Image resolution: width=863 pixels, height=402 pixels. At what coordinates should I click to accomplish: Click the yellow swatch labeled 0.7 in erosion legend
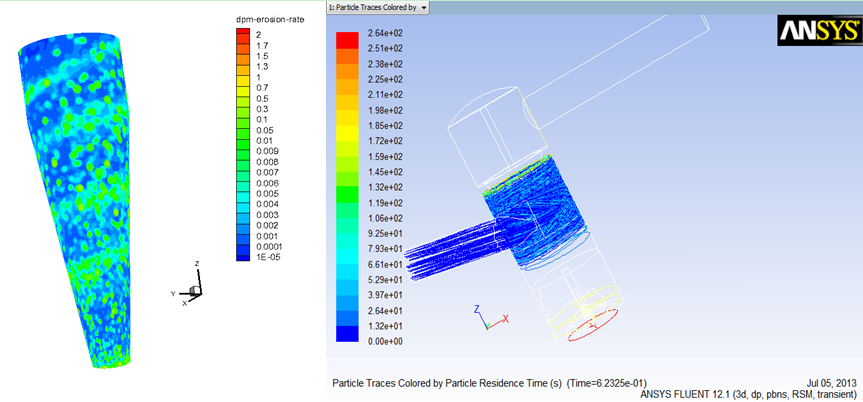coord(242,88)
